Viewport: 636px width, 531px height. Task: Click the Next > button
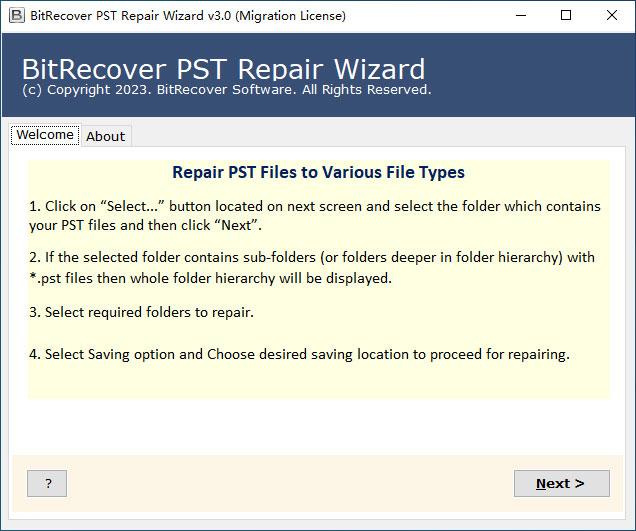pyautogui.click(x=562, y=484)
